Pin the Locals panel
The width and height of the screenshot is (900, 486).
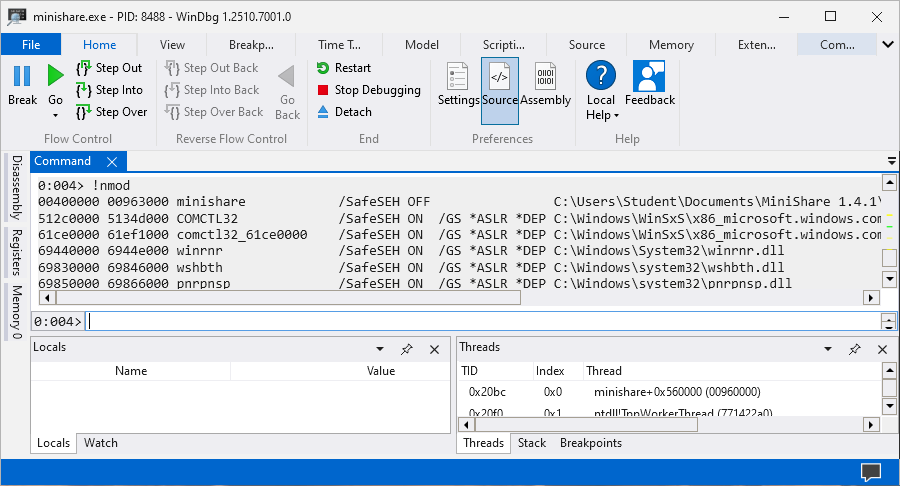tap(407, 349)
